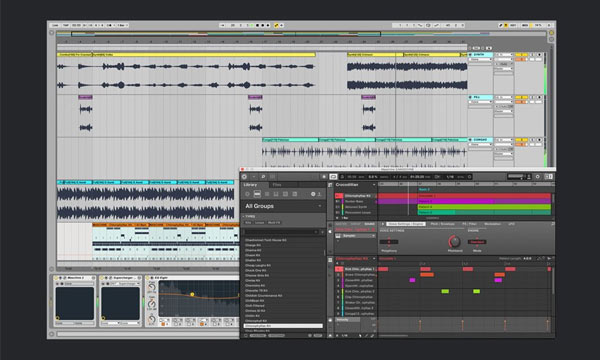Click the Maschine browser search field
This screenshot has height=360, width=600.
281,232
